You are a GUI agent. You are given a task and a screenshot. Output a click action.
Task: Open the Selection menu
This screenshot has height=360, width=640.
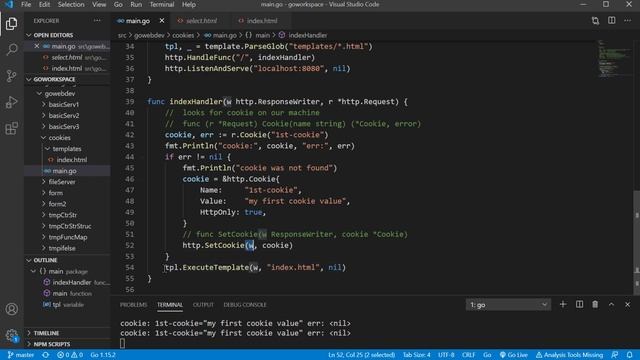pyautogui.click(x=71, y=4)
